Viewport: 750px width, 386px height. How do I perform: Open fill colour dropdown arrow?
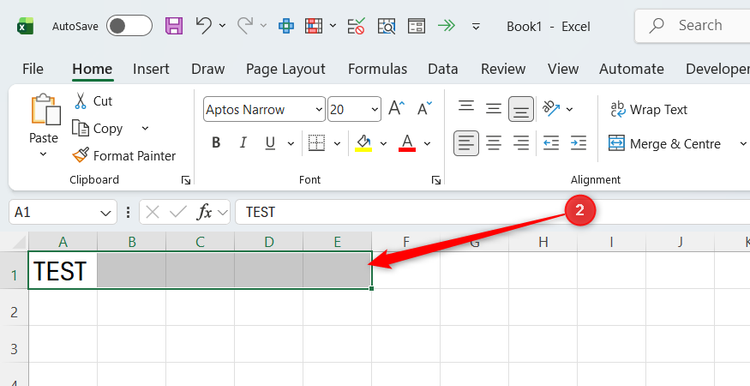[x=383, y=143]
